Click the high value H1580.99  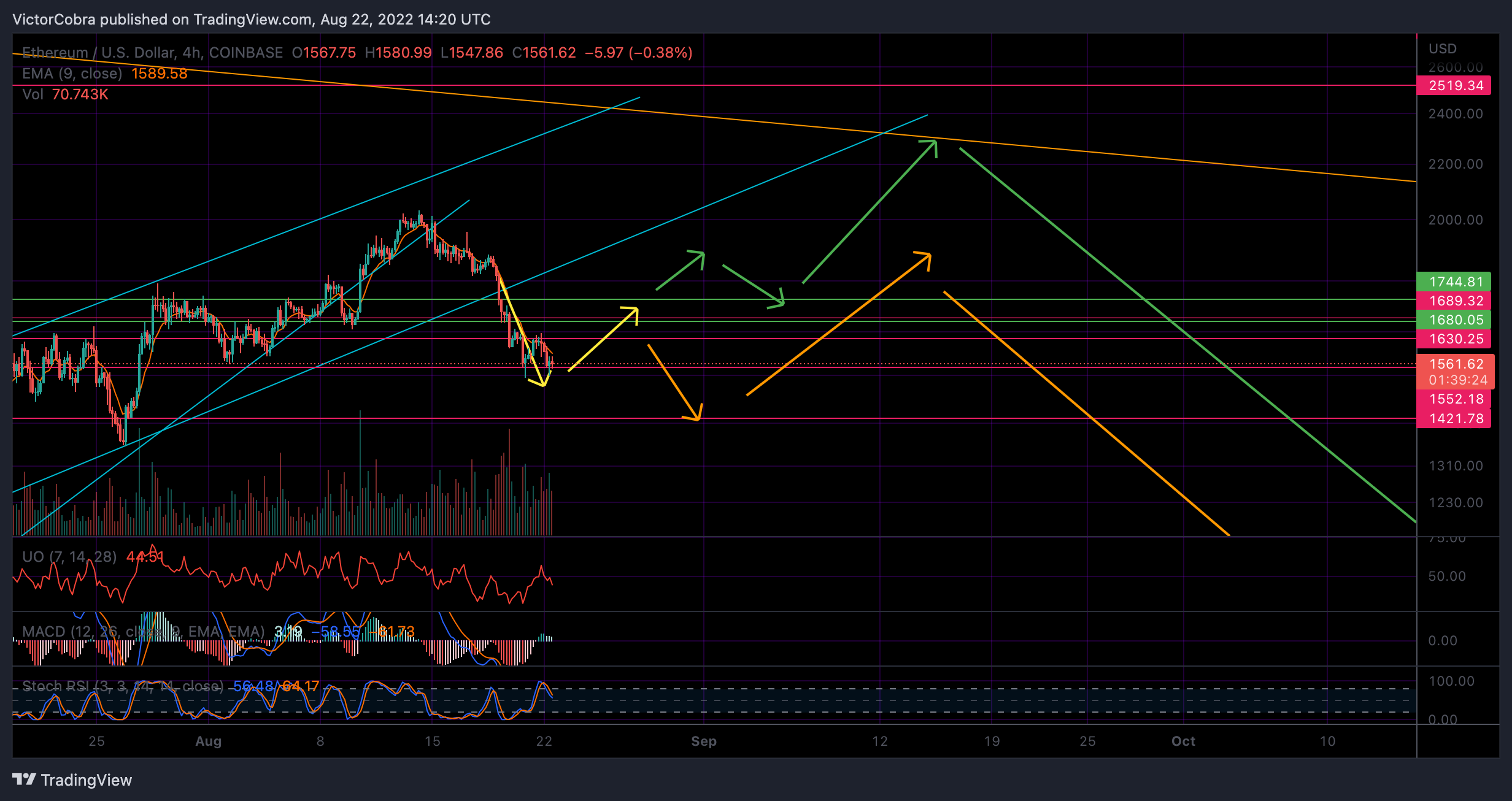398,53
